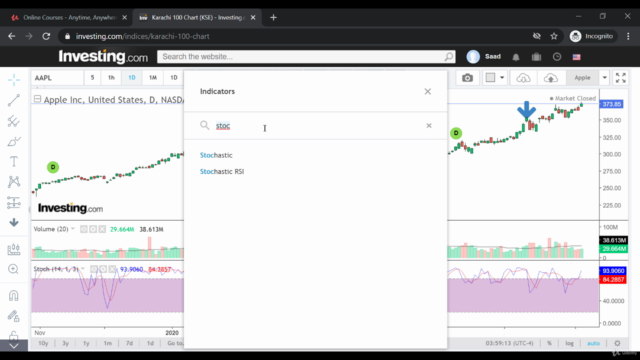Set chart range to 7d
This screenshot has width=640, height=360.
pyautogui.click(x=129, y=343)
